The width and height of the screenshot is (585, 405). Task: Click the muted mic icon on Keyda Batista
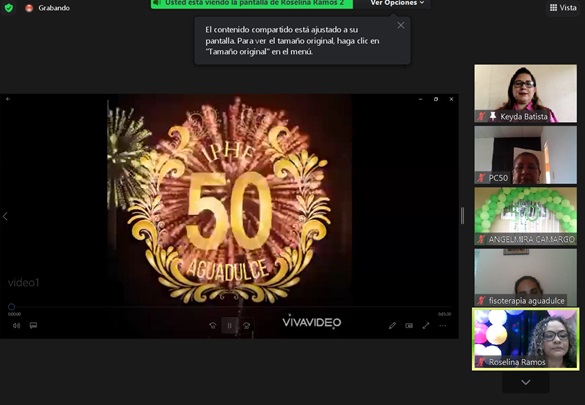(481, 116)
